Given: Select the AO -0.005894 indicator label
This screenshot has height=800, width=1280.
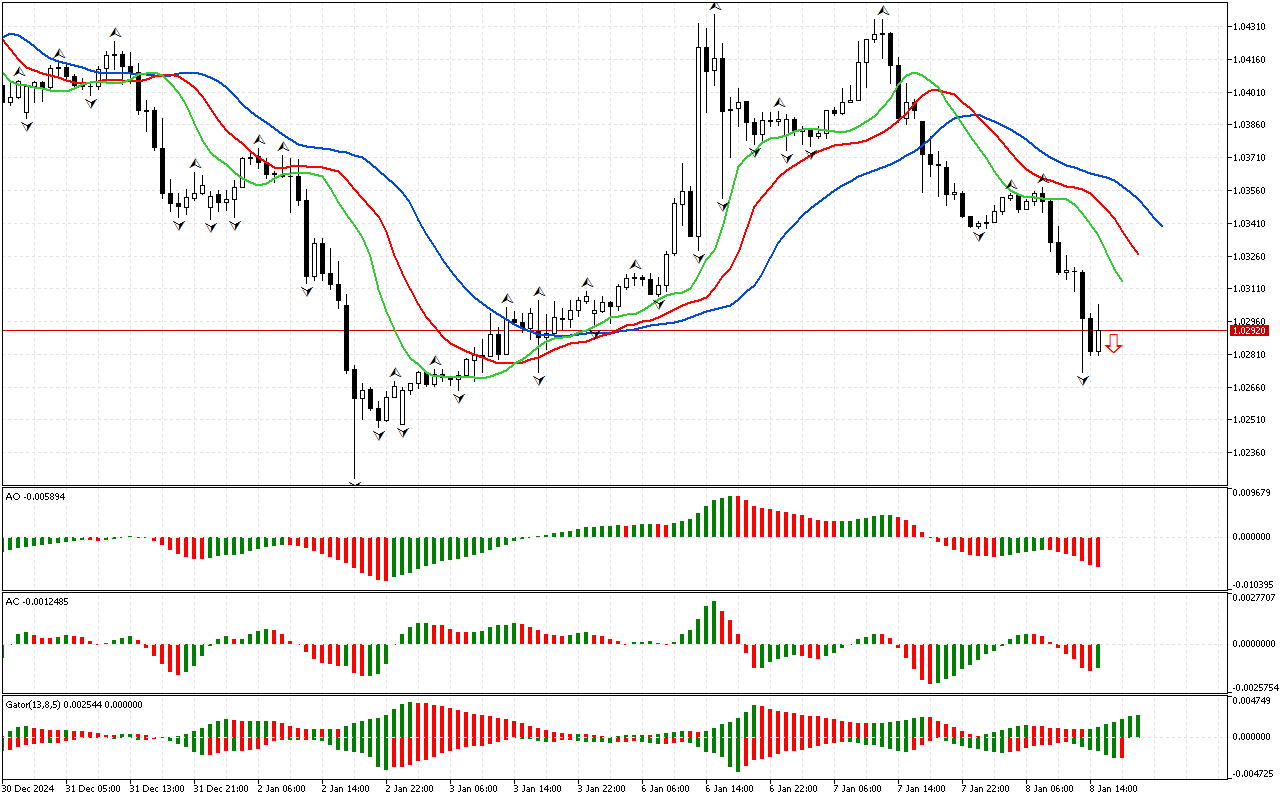Looking at the screenshot, I should (35, 497).
